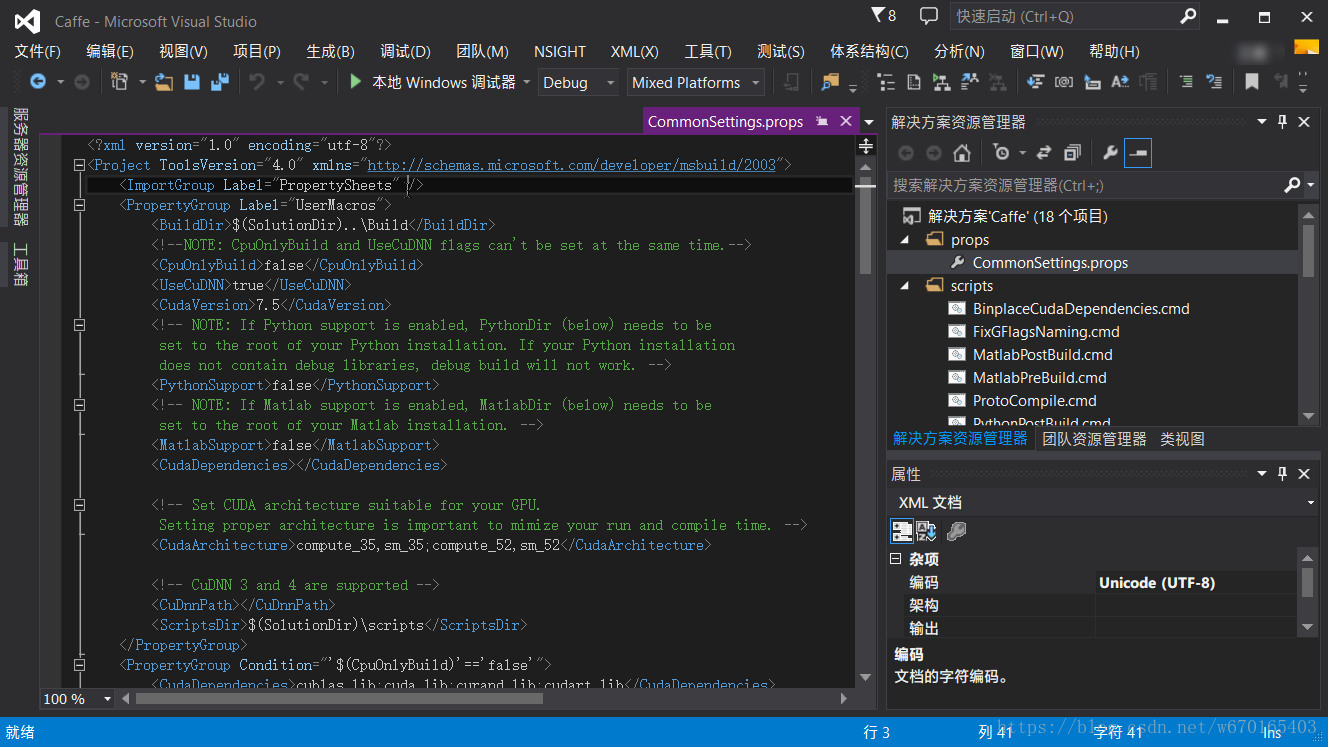
Task: Click the Redo arrow icon
Action: pos(301,82)
